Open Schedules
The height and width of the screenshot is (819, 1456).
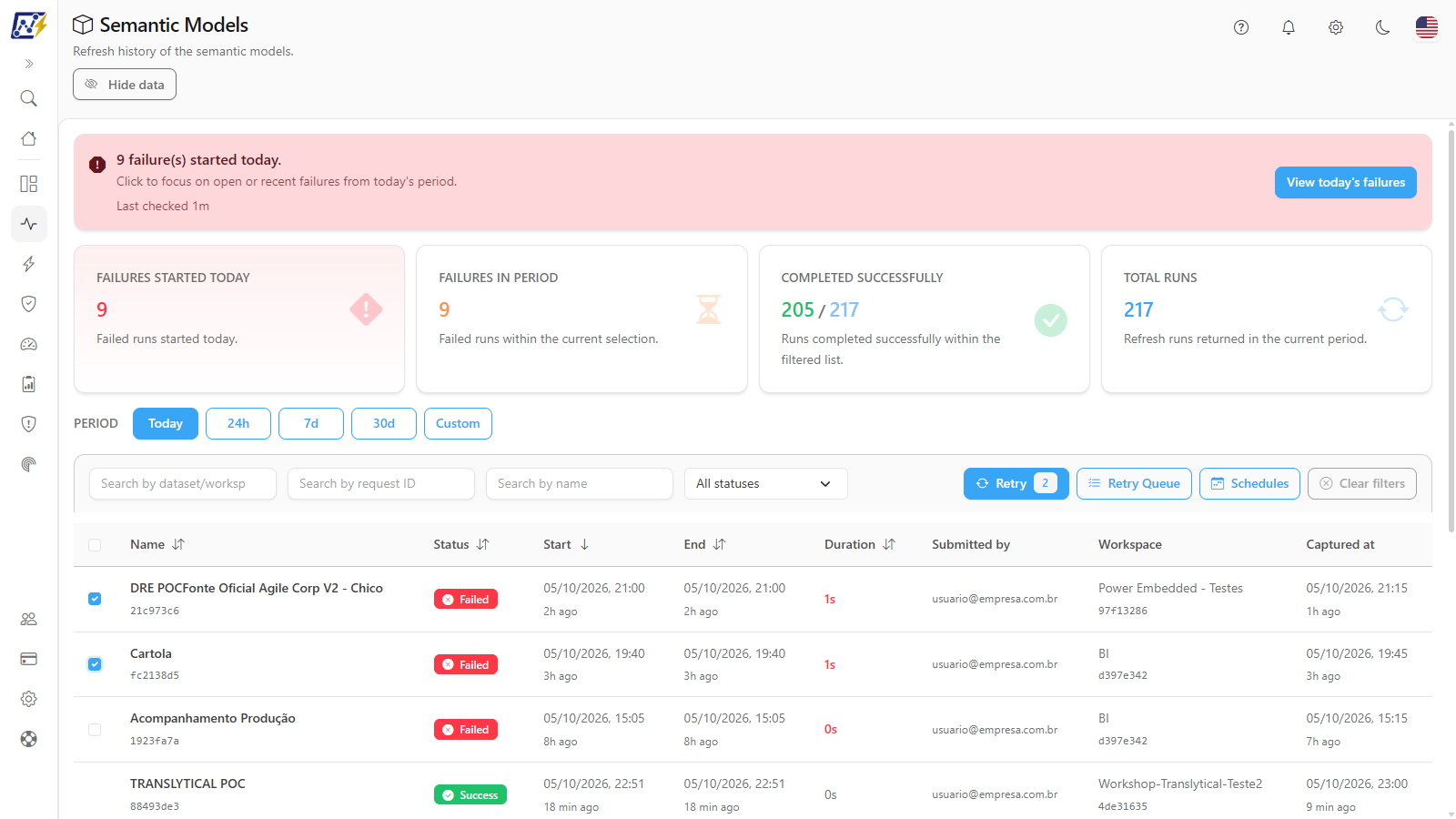(x=1249, y=483)
